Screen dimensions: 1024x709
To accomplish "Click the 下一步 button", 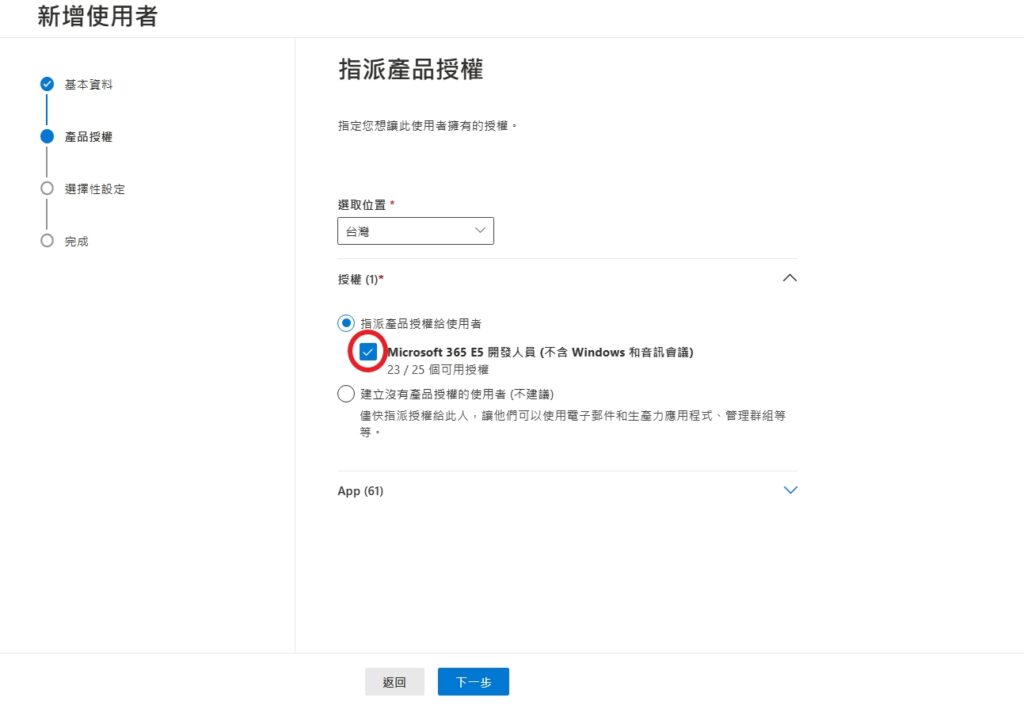I will coord(473,682).
